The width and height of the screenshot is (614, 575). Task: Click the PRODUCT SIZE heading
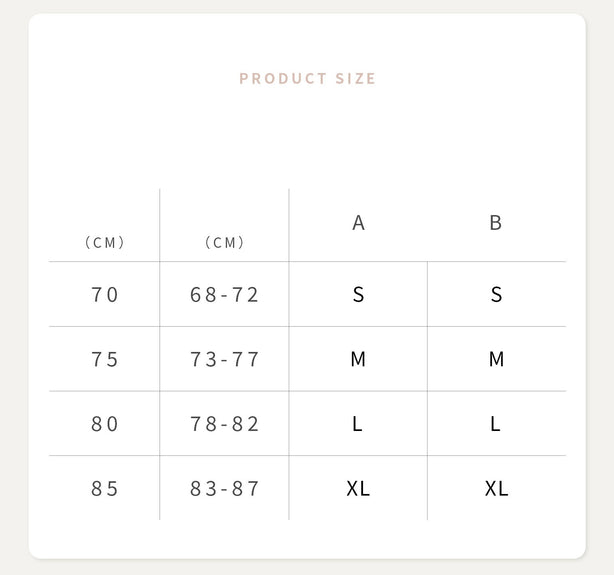point(307,79)
